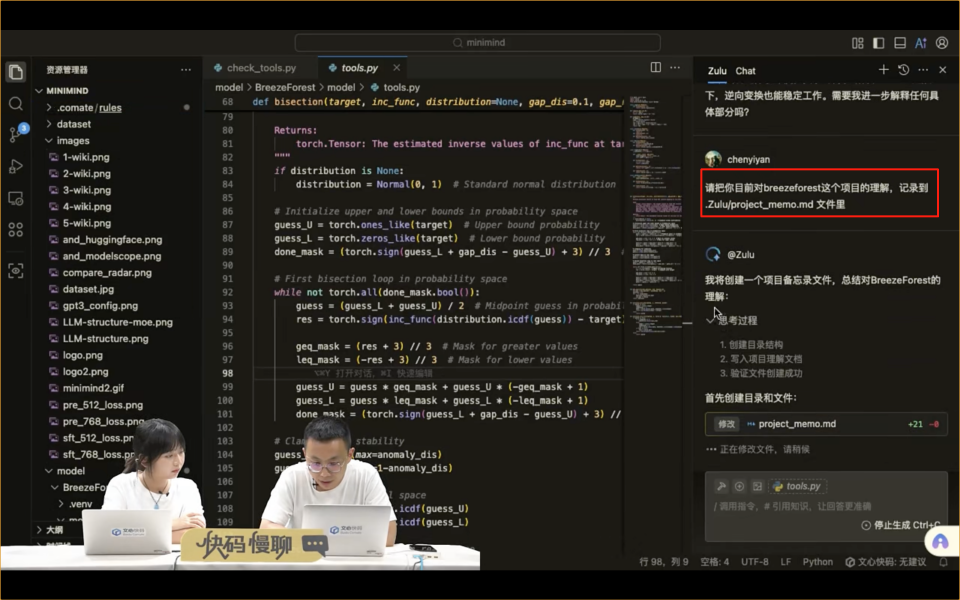The image size is (960, 600).
Task: Click line number 98 in gutter
Action: [228, 373]
